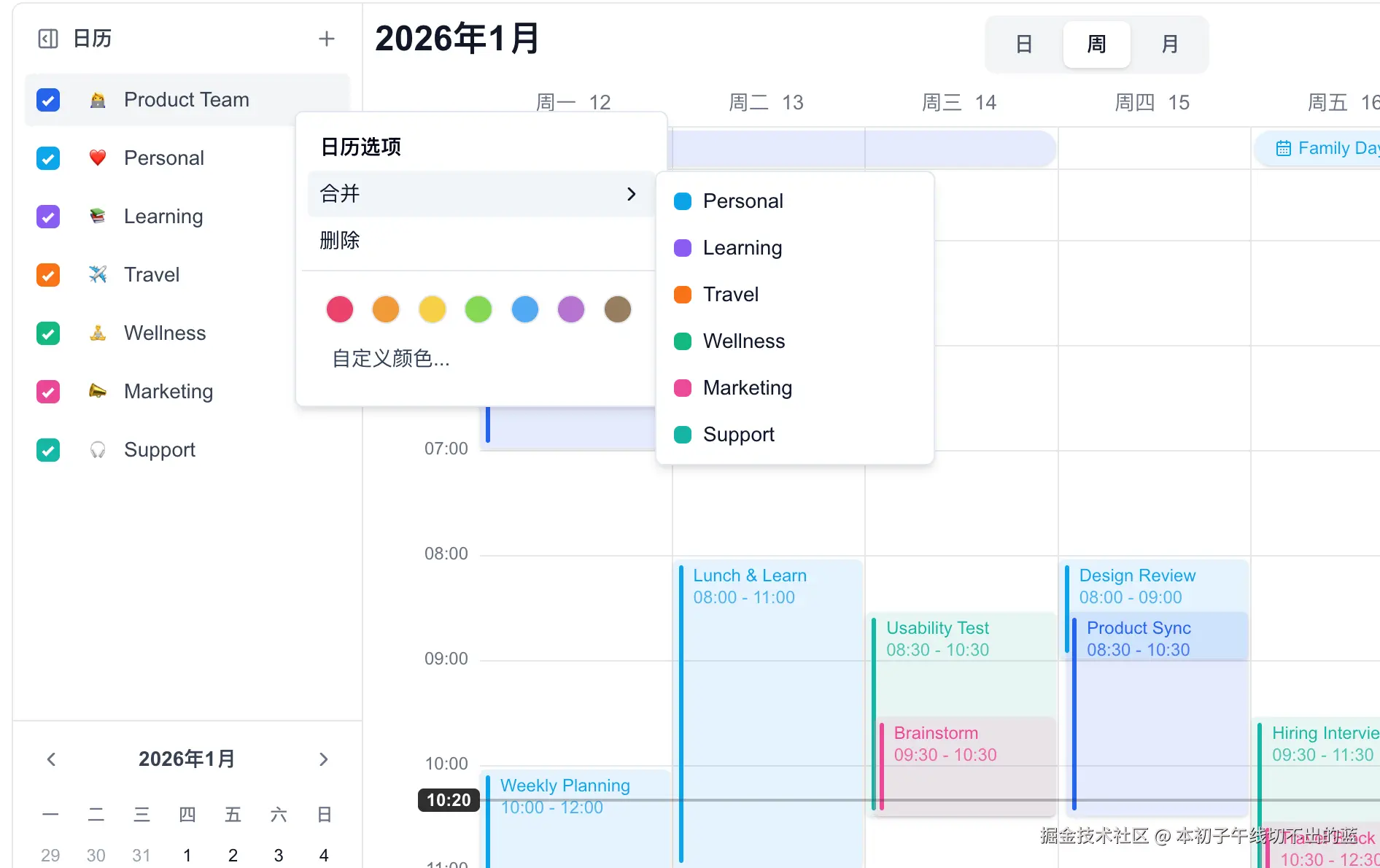Open the Weekly Planning event

tap(576, 818)
